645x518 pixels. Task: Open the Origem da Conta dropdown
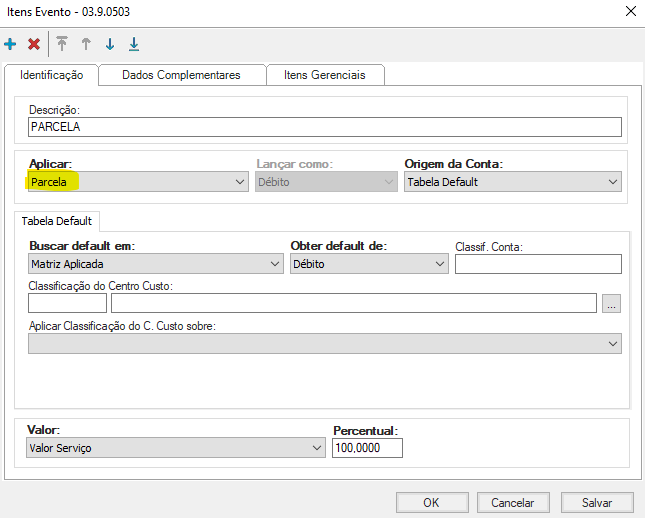click(x=513, y=182)
